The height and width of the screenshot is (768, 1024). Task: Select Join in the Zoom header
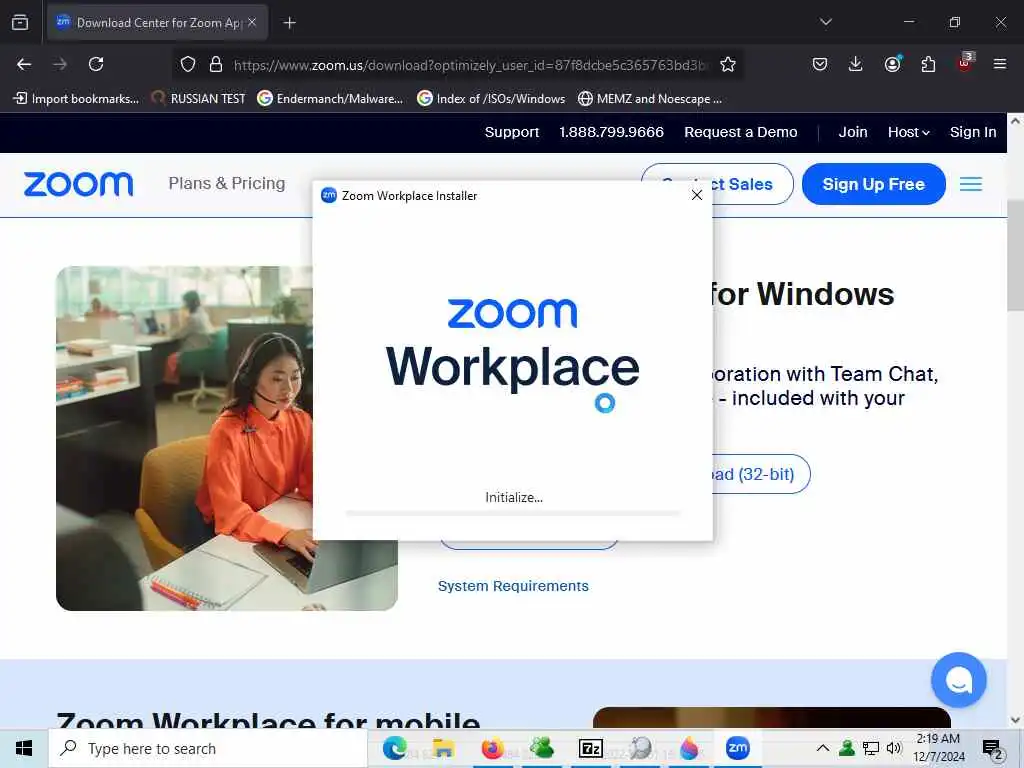coord(853,132)
